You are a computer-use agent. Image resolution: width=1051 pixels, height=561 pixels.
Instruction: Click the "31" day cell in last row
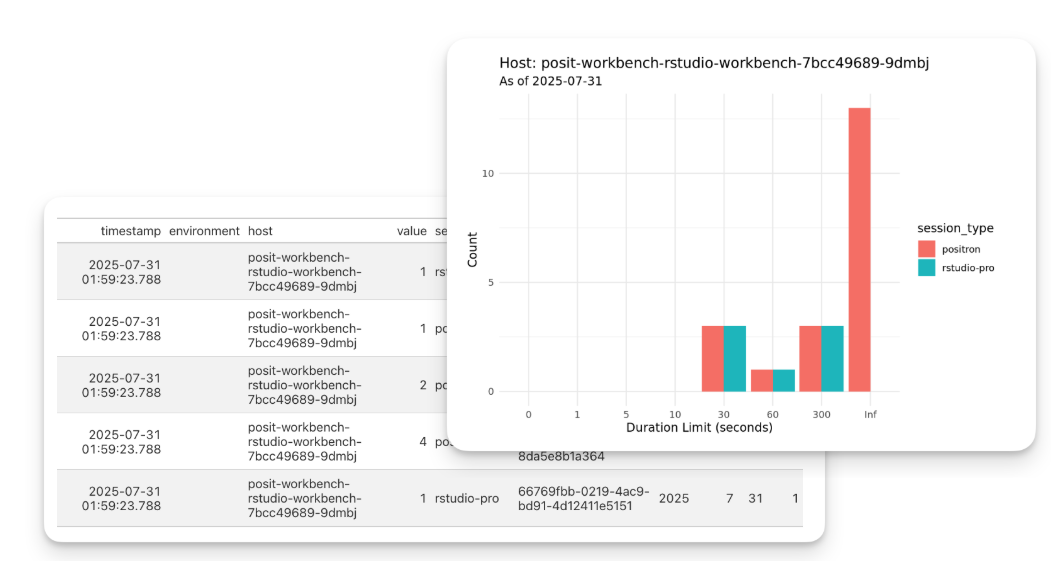(755, 499)
